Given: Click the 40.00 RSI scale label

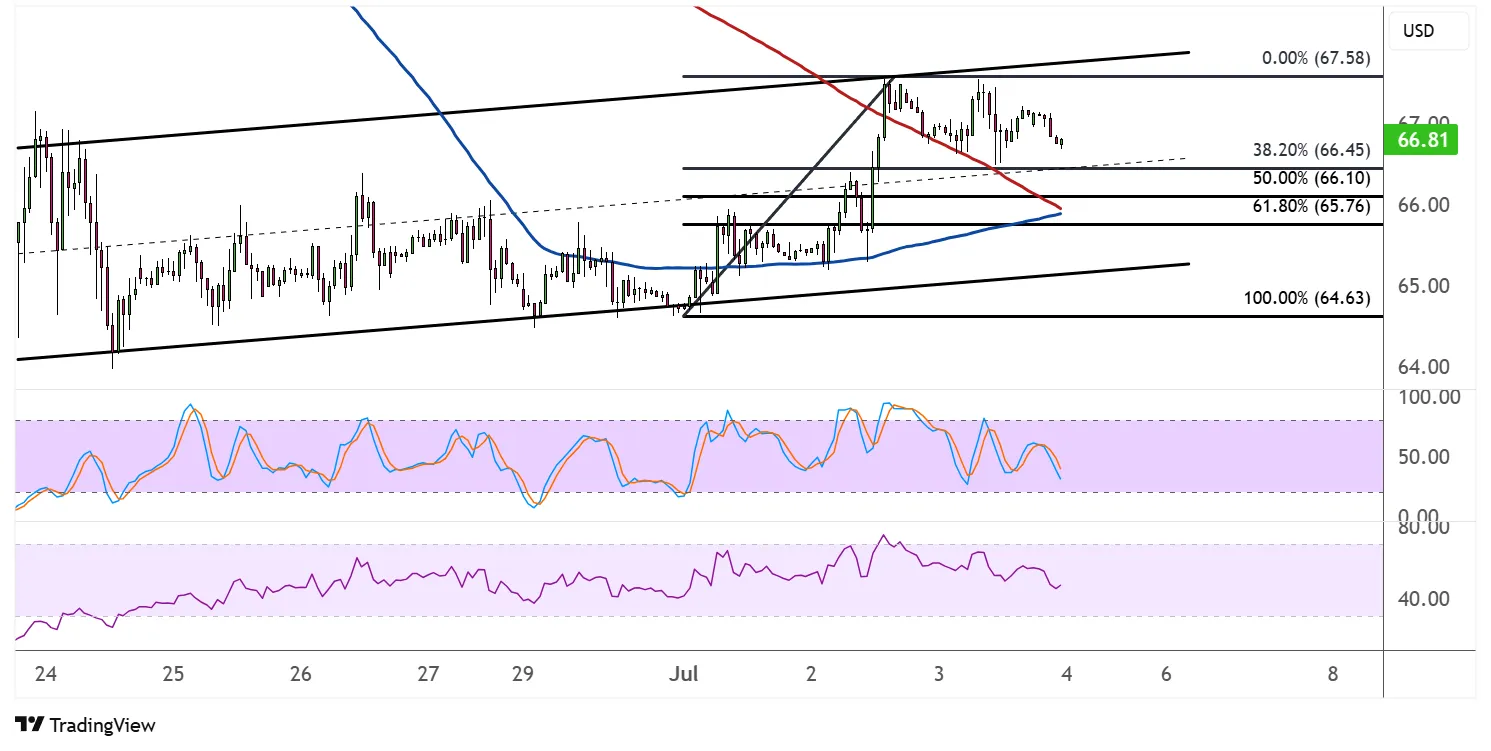Looking at the screenshot, I should click(1425, 599).
